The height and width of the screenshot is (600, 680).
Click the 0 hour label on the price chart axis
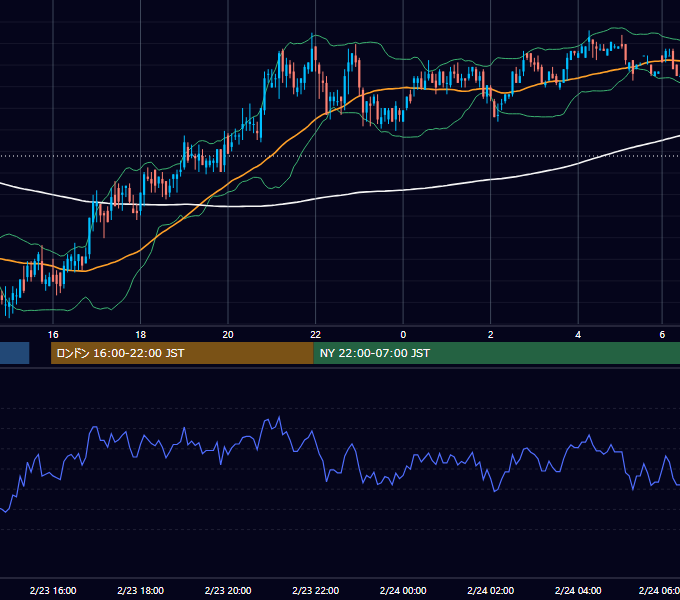click(403, 335)
